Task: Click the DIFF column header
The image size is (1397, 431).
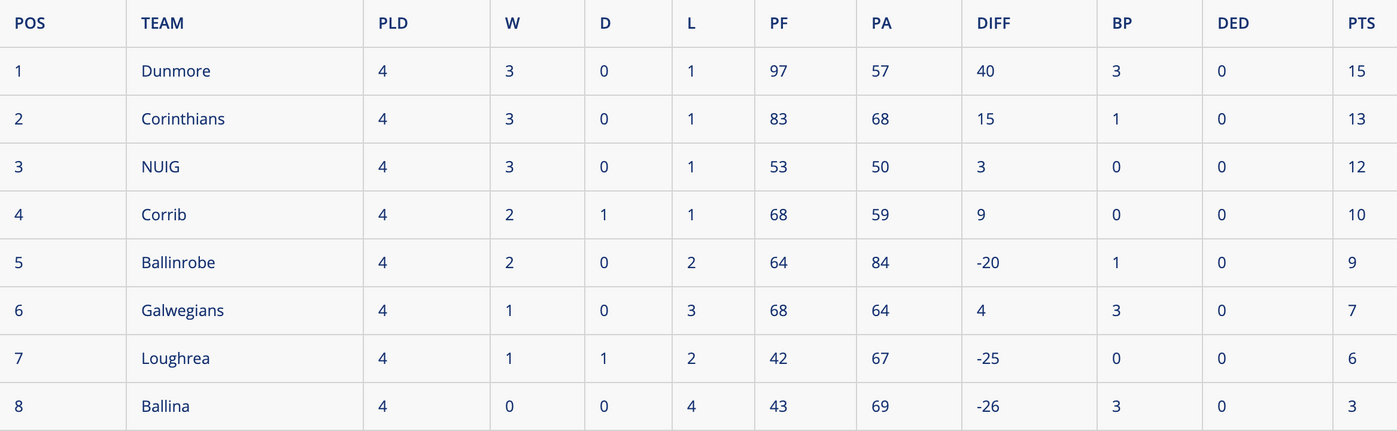Action: pos(994,23)
